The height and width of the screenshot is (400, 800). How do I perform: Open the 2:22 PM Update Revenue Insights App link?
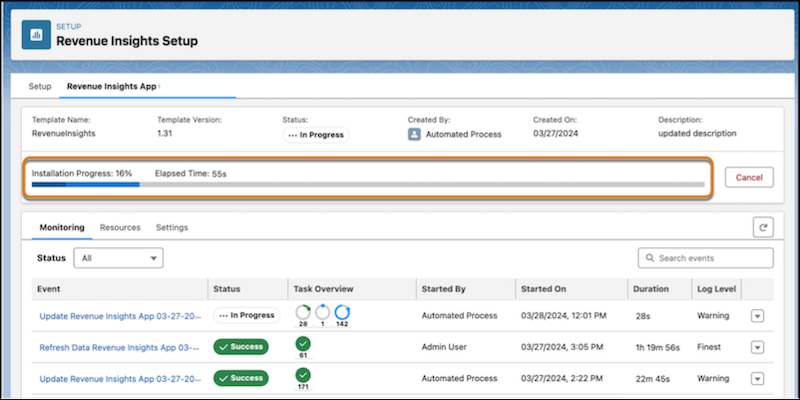coord(120,379)
